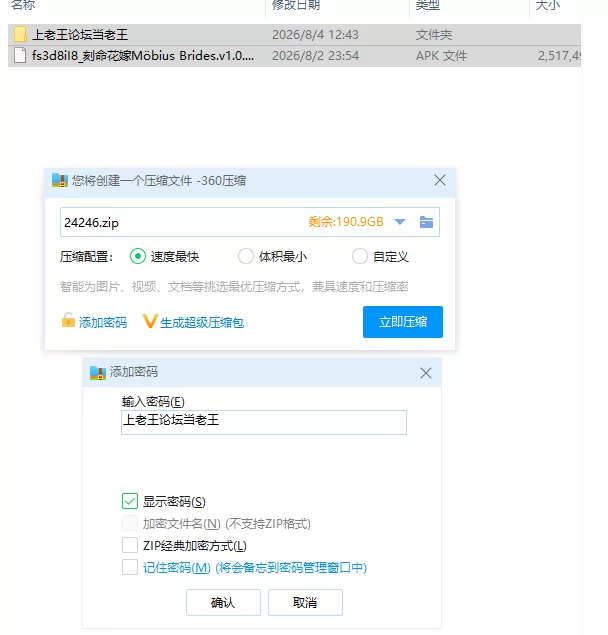Click the 生成超级压缩包 link
The height and width of the screenshot is (635, 608).
coord(202,323)
